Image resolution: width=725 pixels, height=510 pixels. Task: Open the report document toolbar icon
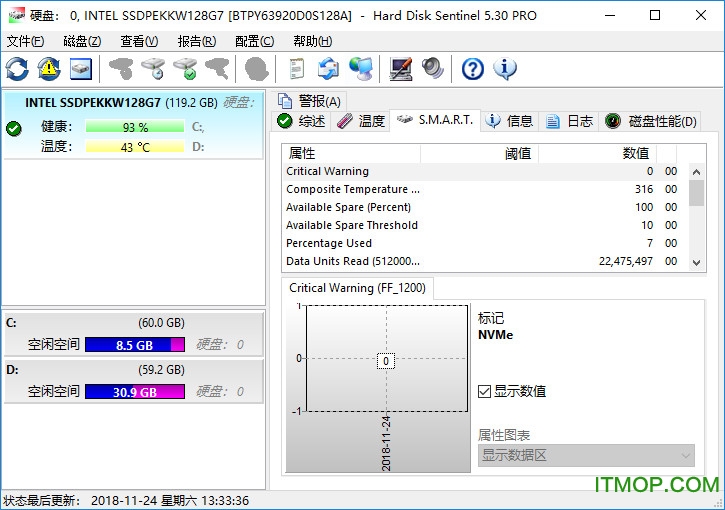[x=296, y=69]
